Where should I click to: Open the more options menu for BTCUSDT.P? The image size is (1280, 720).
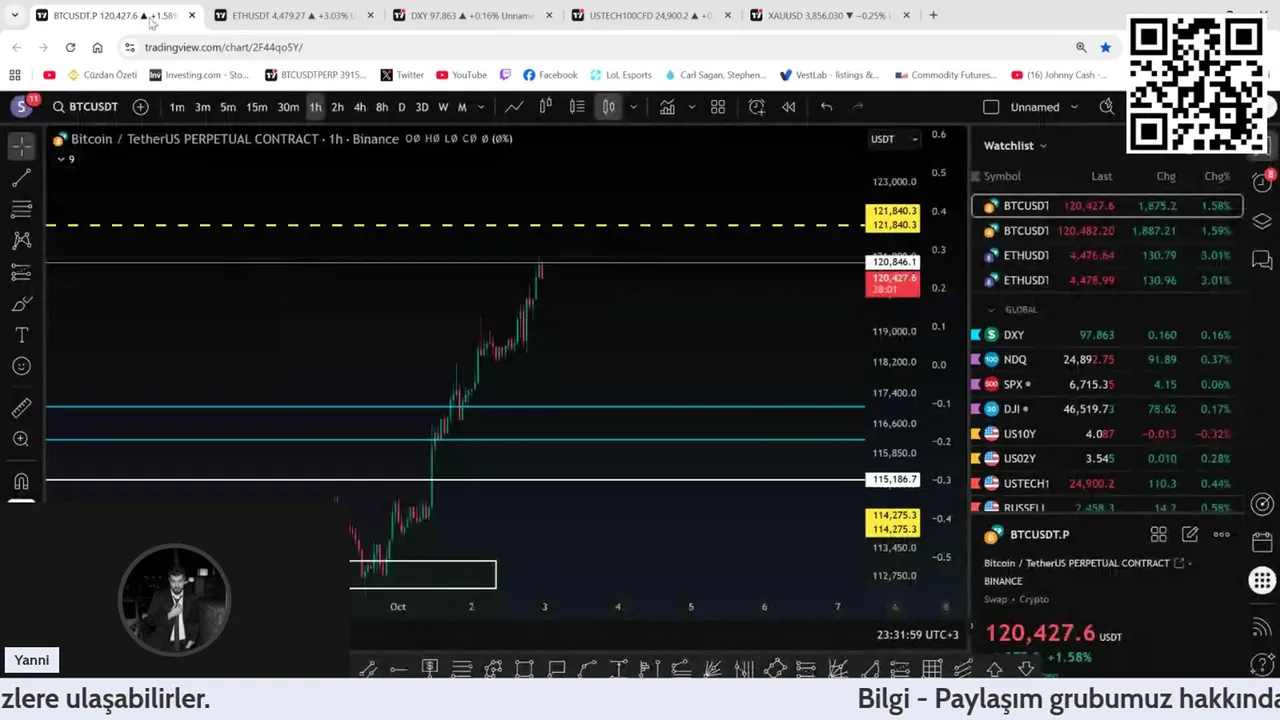coord(1221,535)
